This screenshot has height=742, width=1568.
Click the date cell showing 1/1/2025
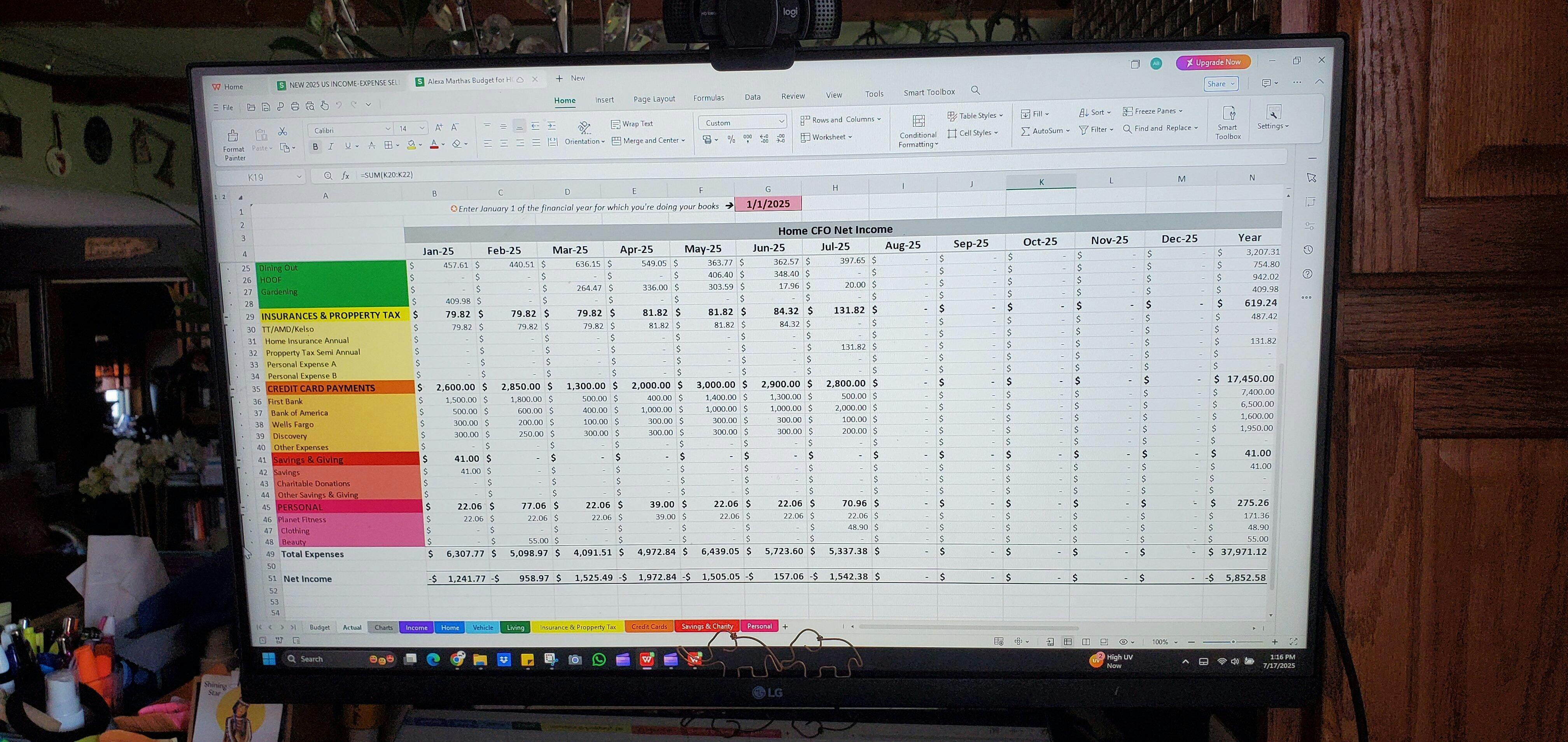pos(768,204)
